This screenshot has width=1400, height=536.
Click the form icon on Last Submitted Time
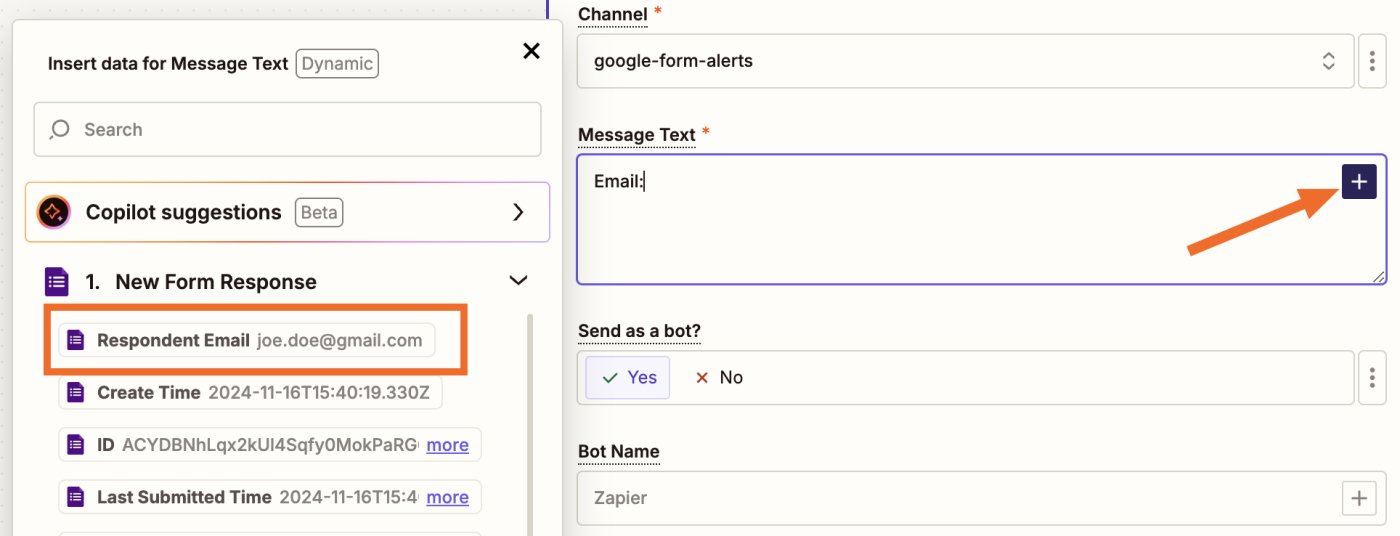(75, 497)
